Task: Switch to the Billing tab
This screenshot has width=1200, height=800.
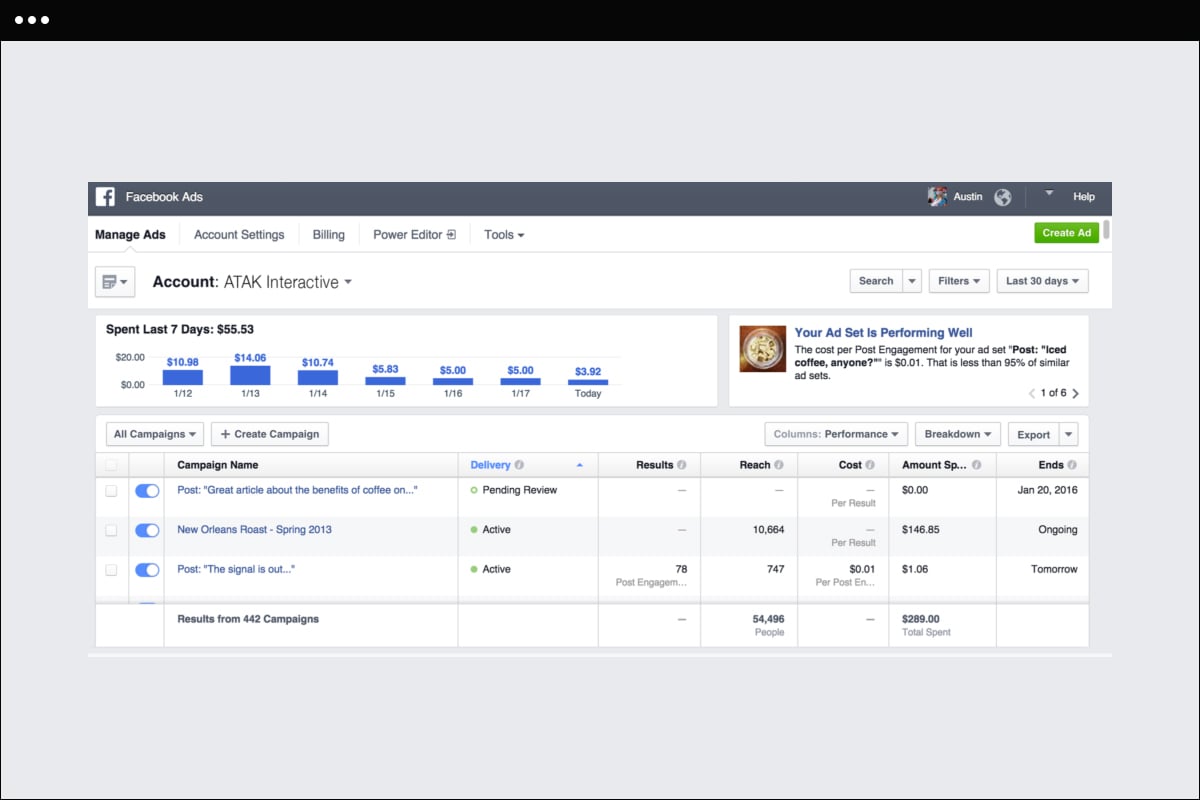Action: click(328, 235)
